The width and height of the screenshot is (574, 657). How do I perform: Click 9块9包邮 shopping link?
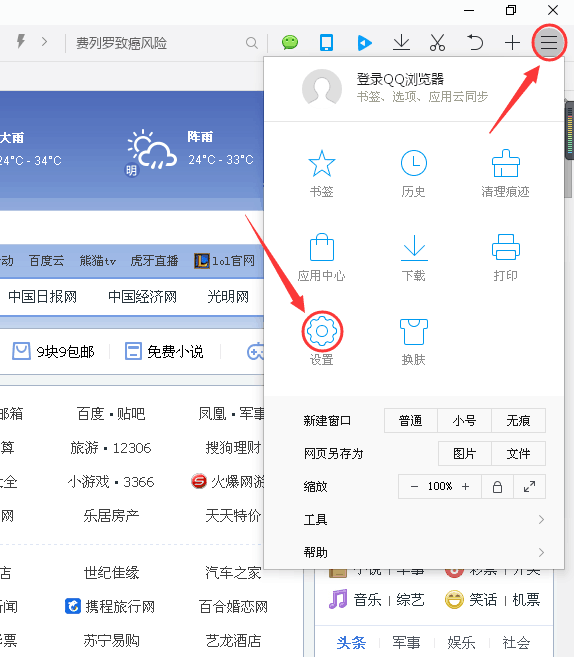(x=54, y=351)
